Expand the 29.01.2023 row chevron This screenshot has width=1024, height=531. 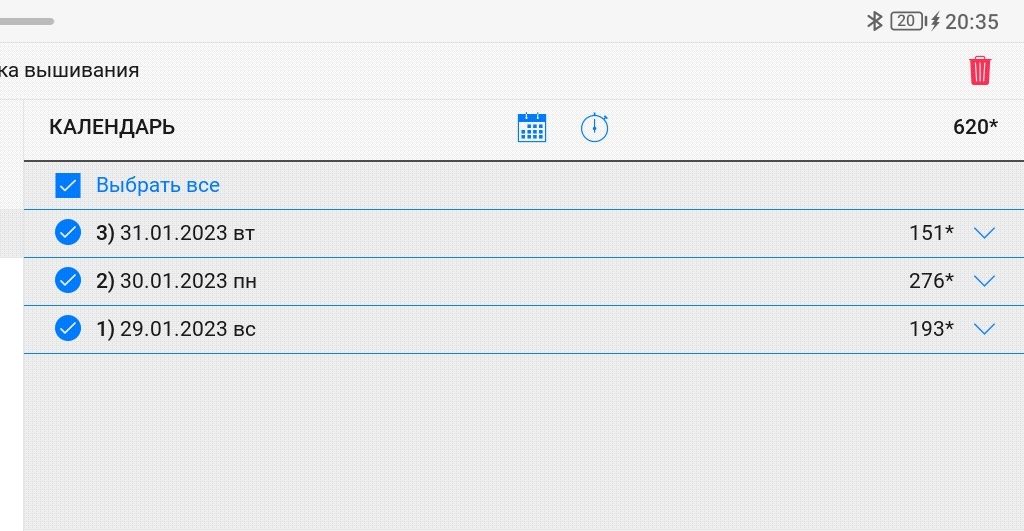(x=985, y=328)
